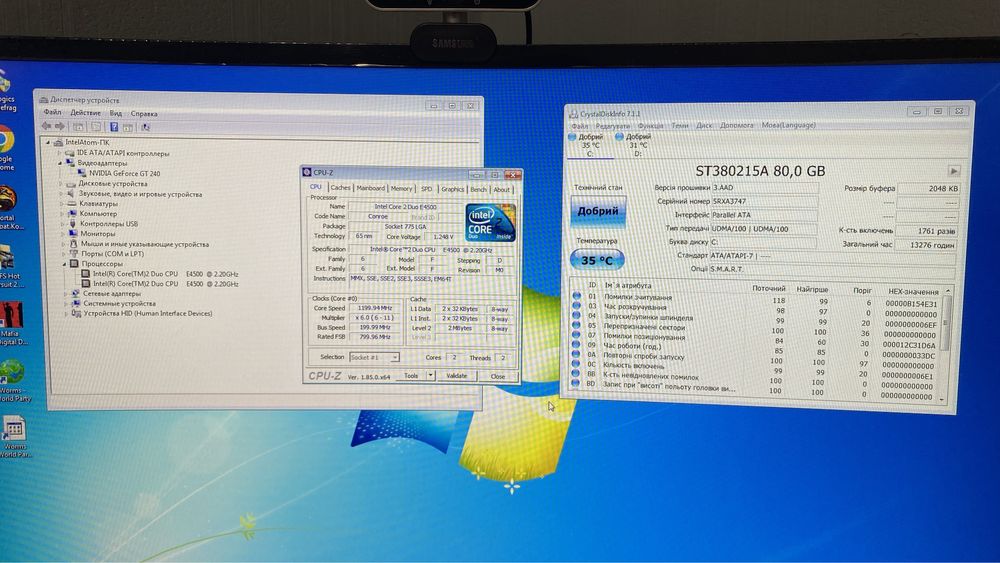
Task: Click the Мыши и иные указывающие устройства icon
Action: [x=73, y=244]
